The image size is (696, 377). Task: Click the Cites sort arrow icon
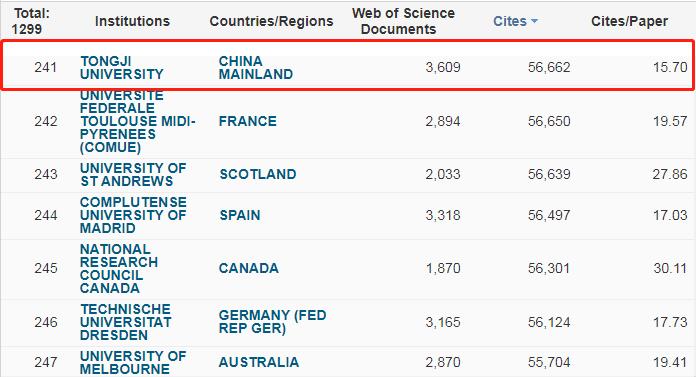click(x=534, y=21)
